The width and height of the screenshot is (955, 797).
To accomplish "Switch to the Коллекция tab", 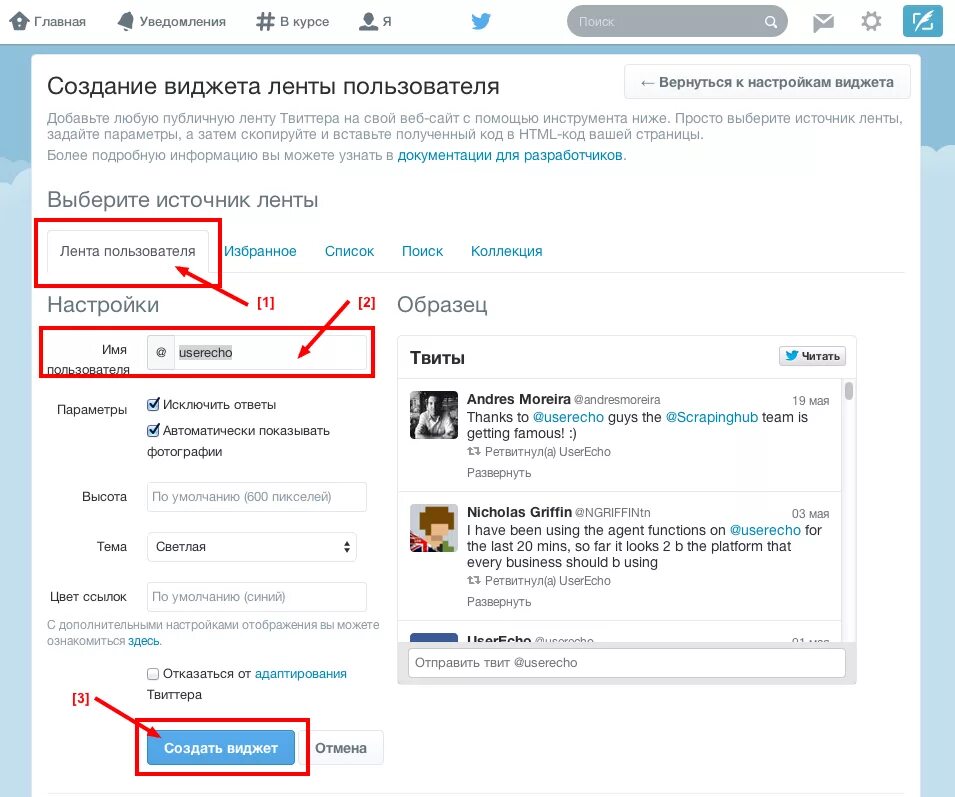I will pyautogui.click(x=506, y=251).
